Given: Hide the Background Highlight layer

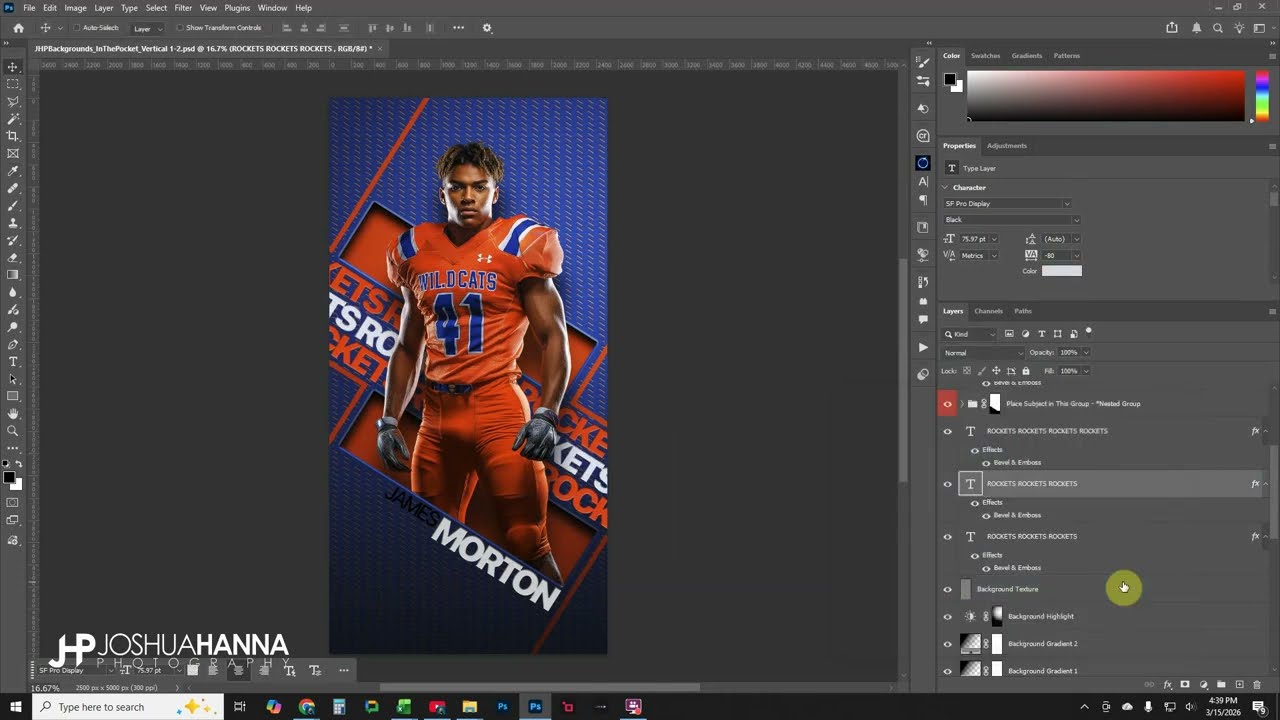Looking at the screenshot, I should pos(948,616).
